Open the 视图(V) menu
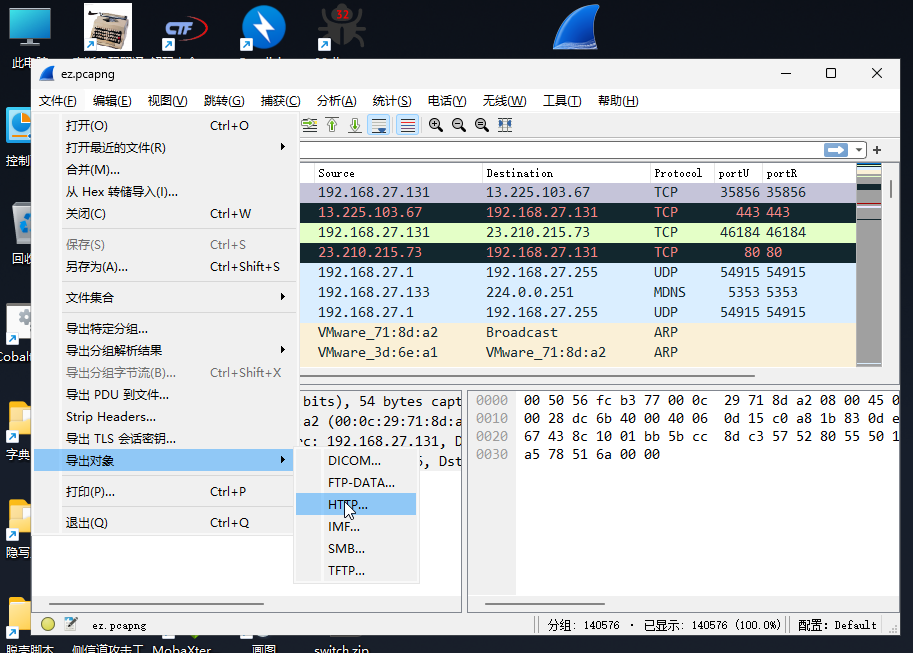Viewport: 913px width, 653px height. (167, 101)
